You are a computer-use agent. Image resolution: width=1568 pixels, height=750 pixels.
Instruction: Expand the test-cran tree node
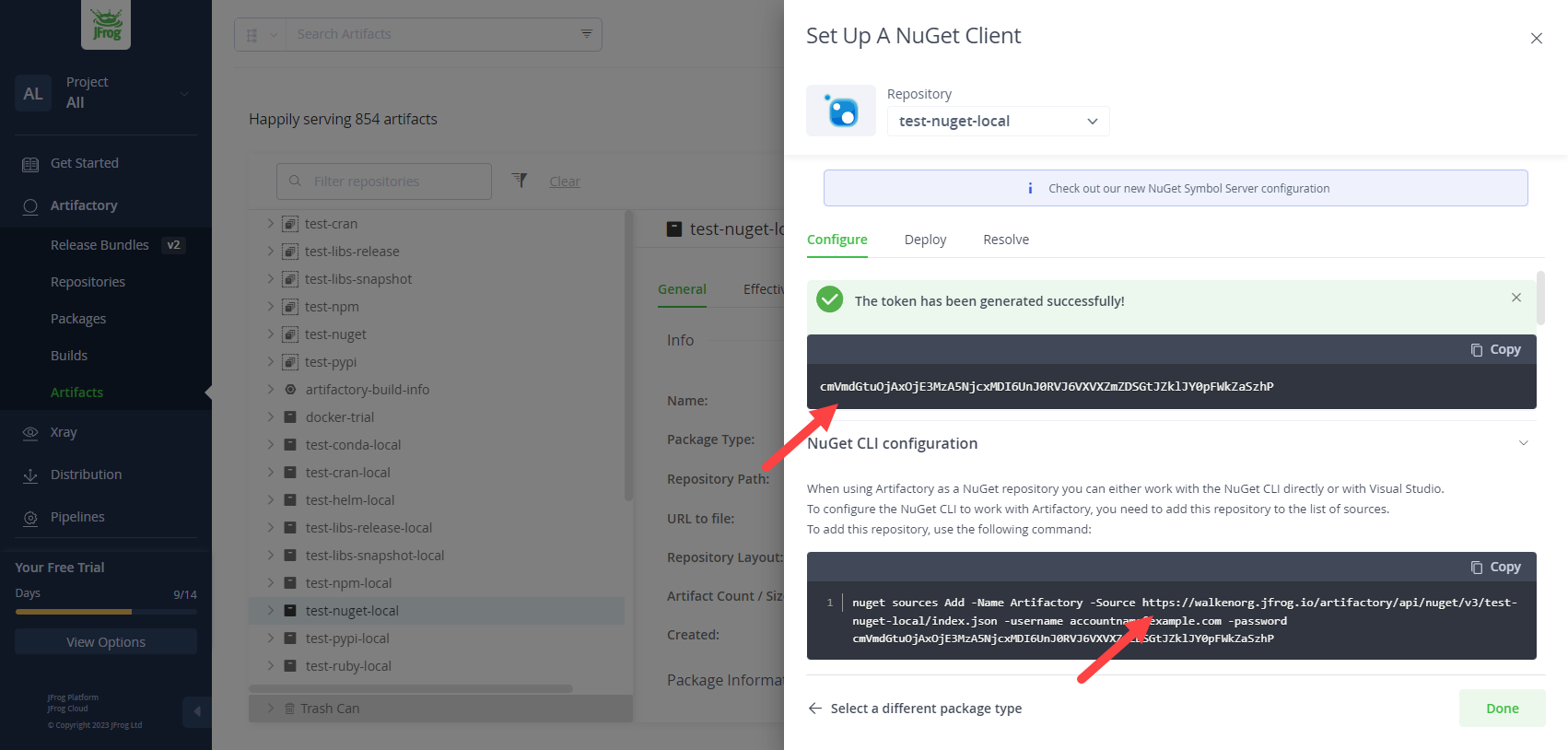pyautogui.click(x=270, y=224)
